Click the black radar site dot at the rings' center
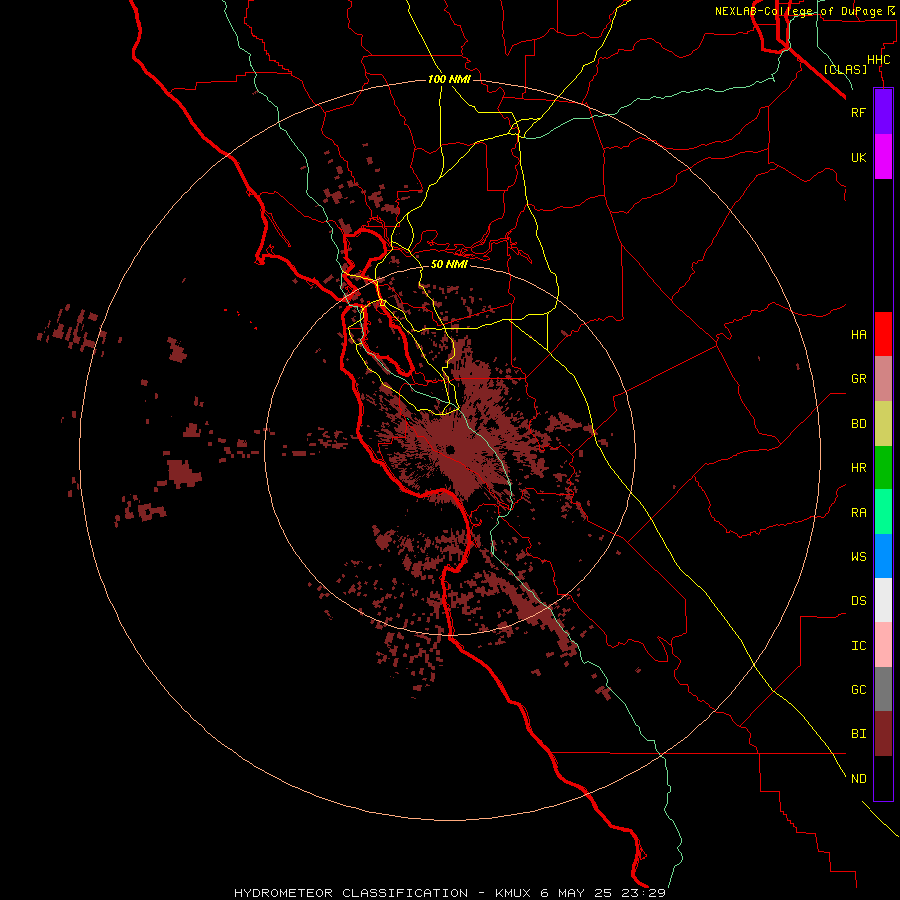900x900 pixels. pos(451,449)
